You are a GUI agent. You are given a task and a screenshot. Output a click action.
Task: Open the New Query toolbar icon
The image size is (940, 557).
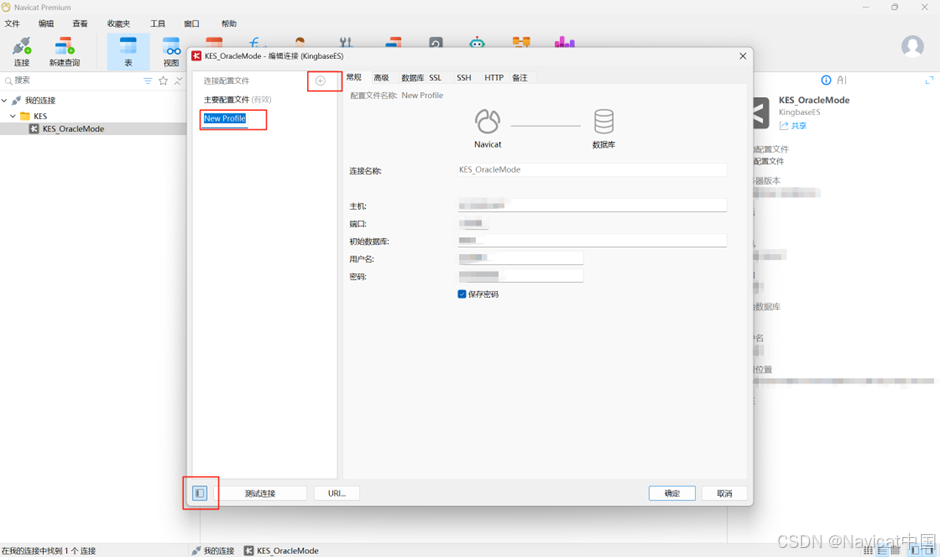pos(64,52)
